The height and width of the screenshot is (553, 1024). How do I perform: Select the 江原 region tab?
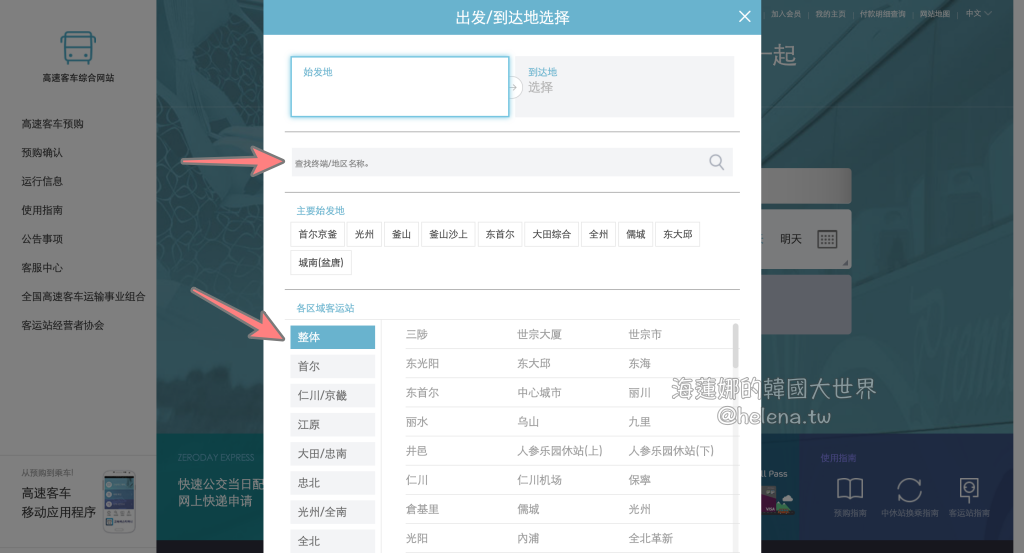click(332, 424)
